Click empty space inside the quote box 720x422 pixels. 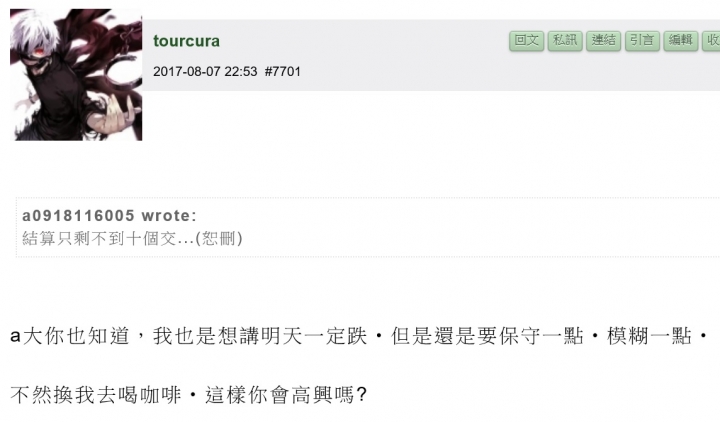[480, 228]
